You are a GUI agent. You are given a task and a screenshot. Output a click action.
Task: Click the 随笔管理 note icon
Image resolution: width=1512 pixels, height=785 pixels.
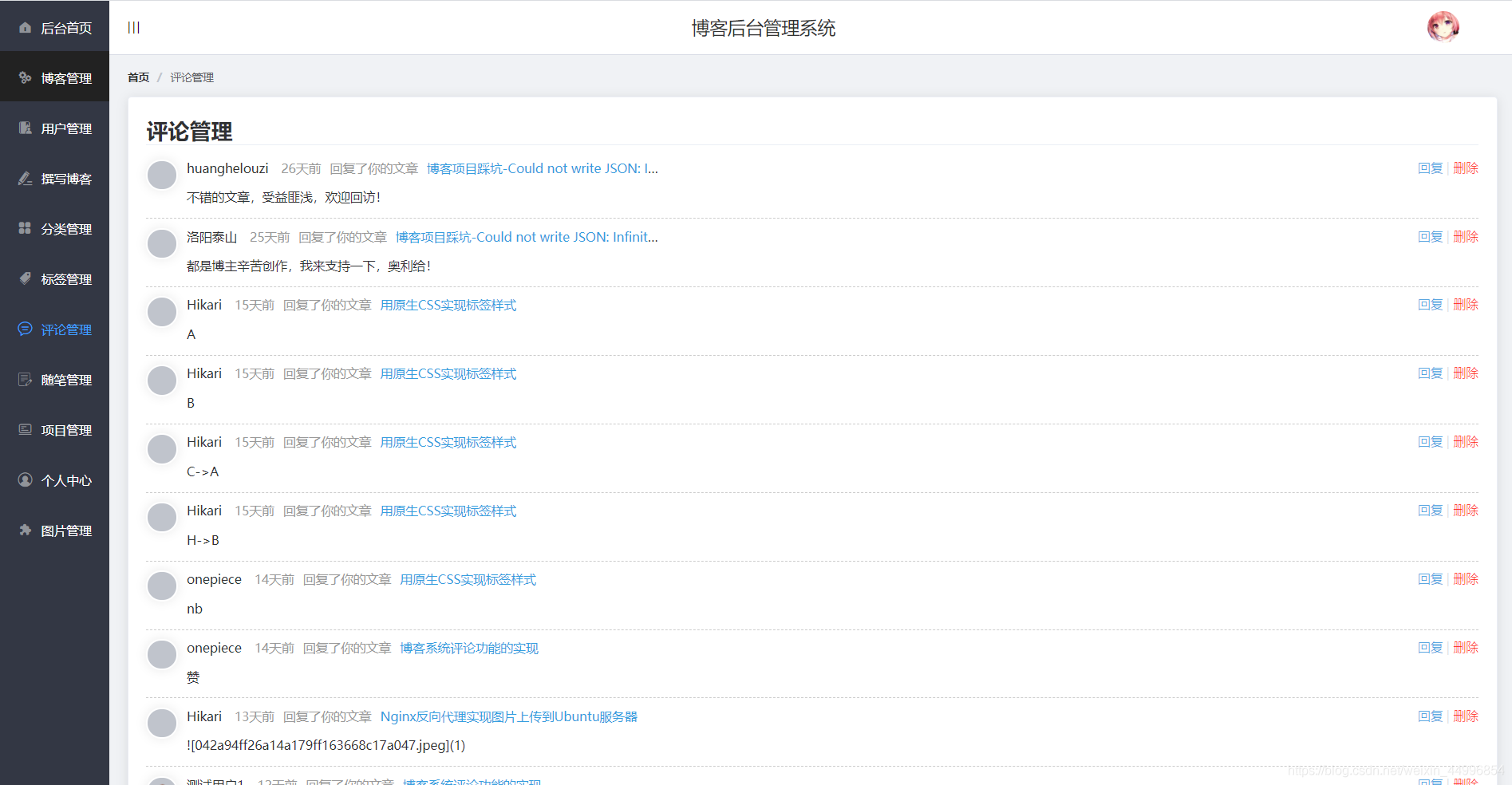(25, 380)
